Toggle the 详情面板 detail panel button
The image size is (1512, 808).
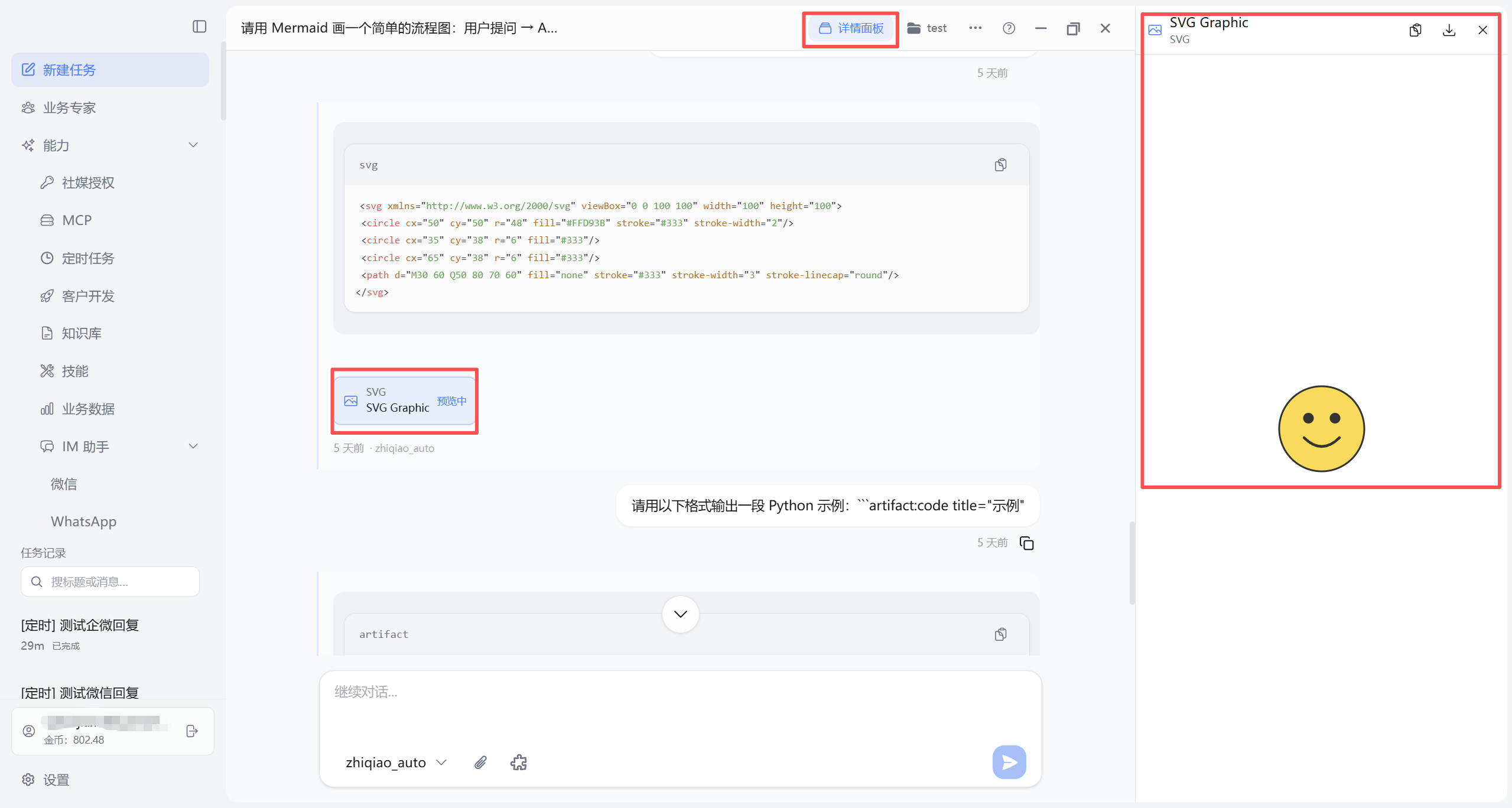click(851, 28)
